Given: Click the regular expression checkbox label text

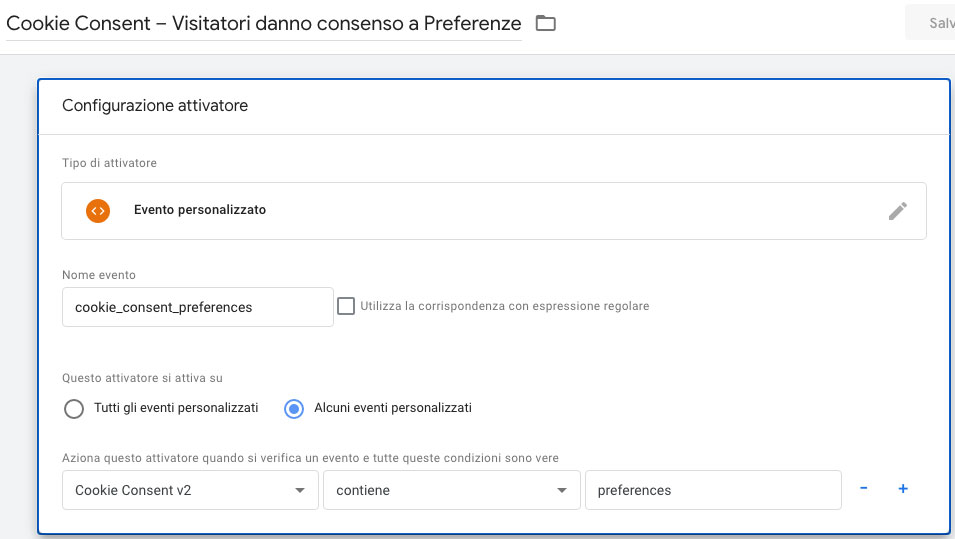Looking at the screenshot, I should [504, 306].
